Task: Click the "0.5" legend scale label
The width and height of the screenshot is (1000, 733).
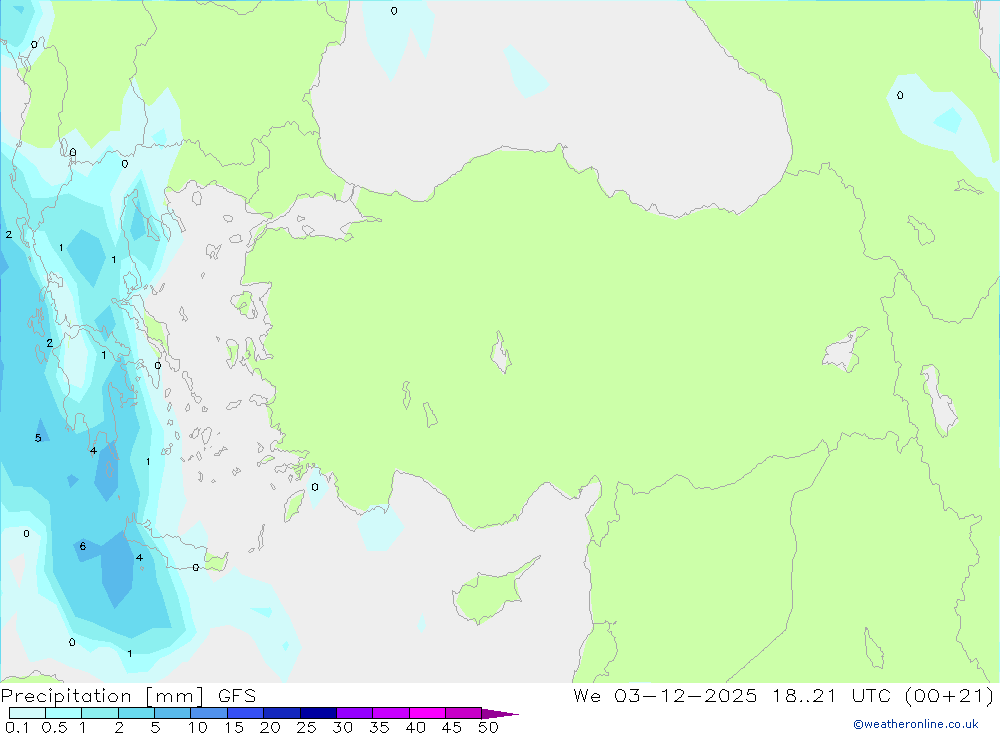Action: pyautogui.click(x=54, y=727)
